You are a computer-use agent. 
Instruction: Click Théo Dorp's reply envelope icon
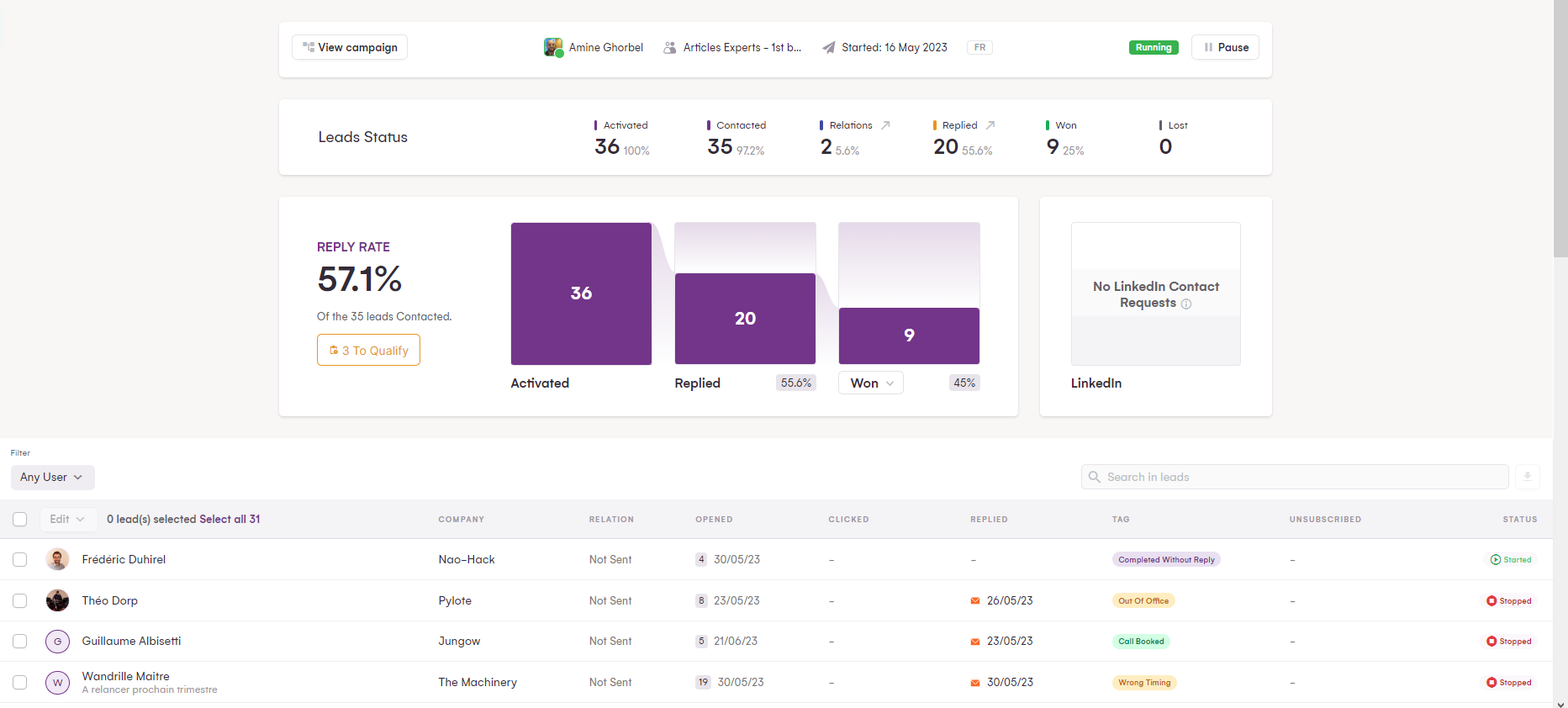[975, 601]
